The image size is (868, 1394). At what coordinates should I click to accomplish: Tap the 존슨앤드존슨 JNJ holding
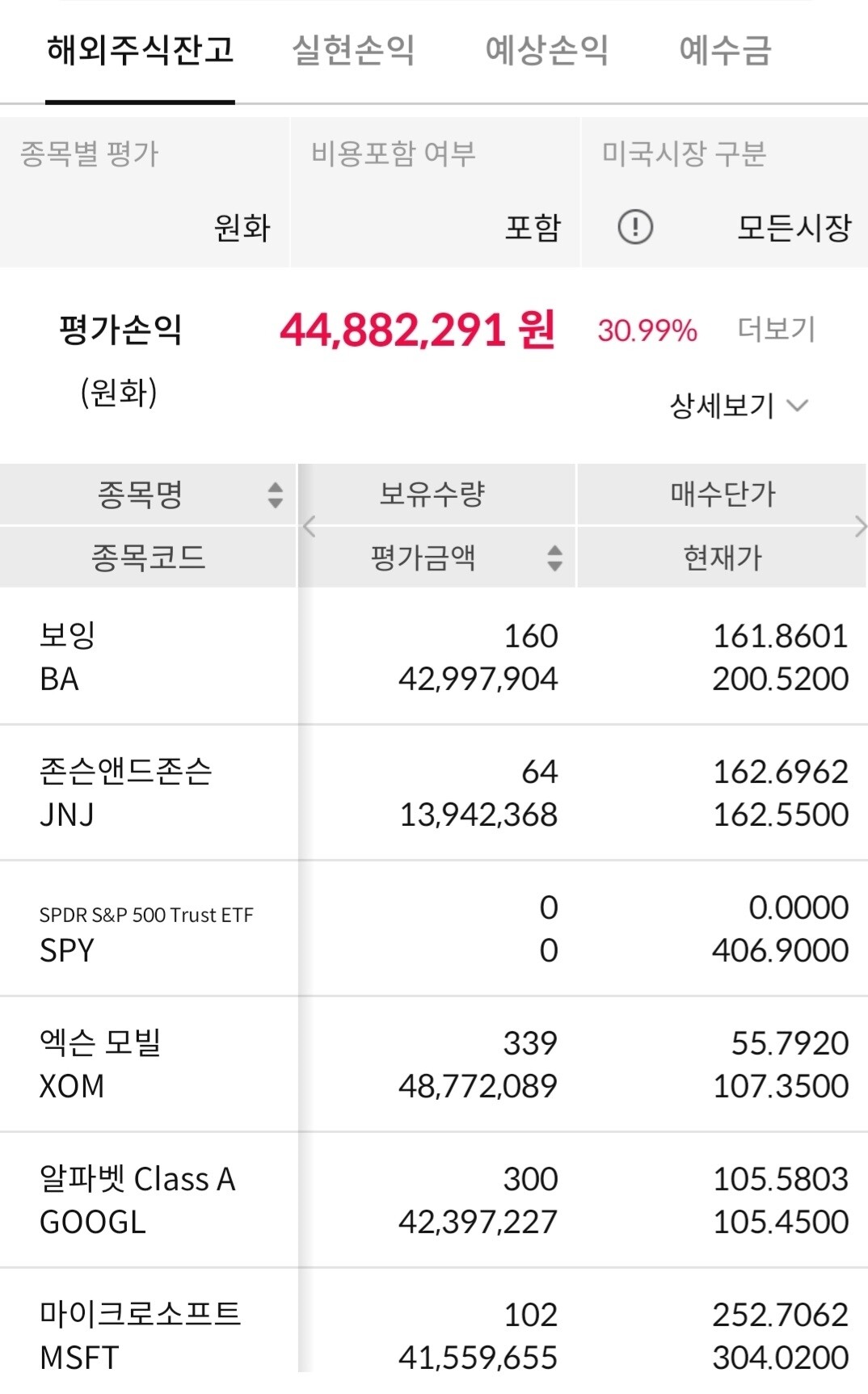(149, 793)
